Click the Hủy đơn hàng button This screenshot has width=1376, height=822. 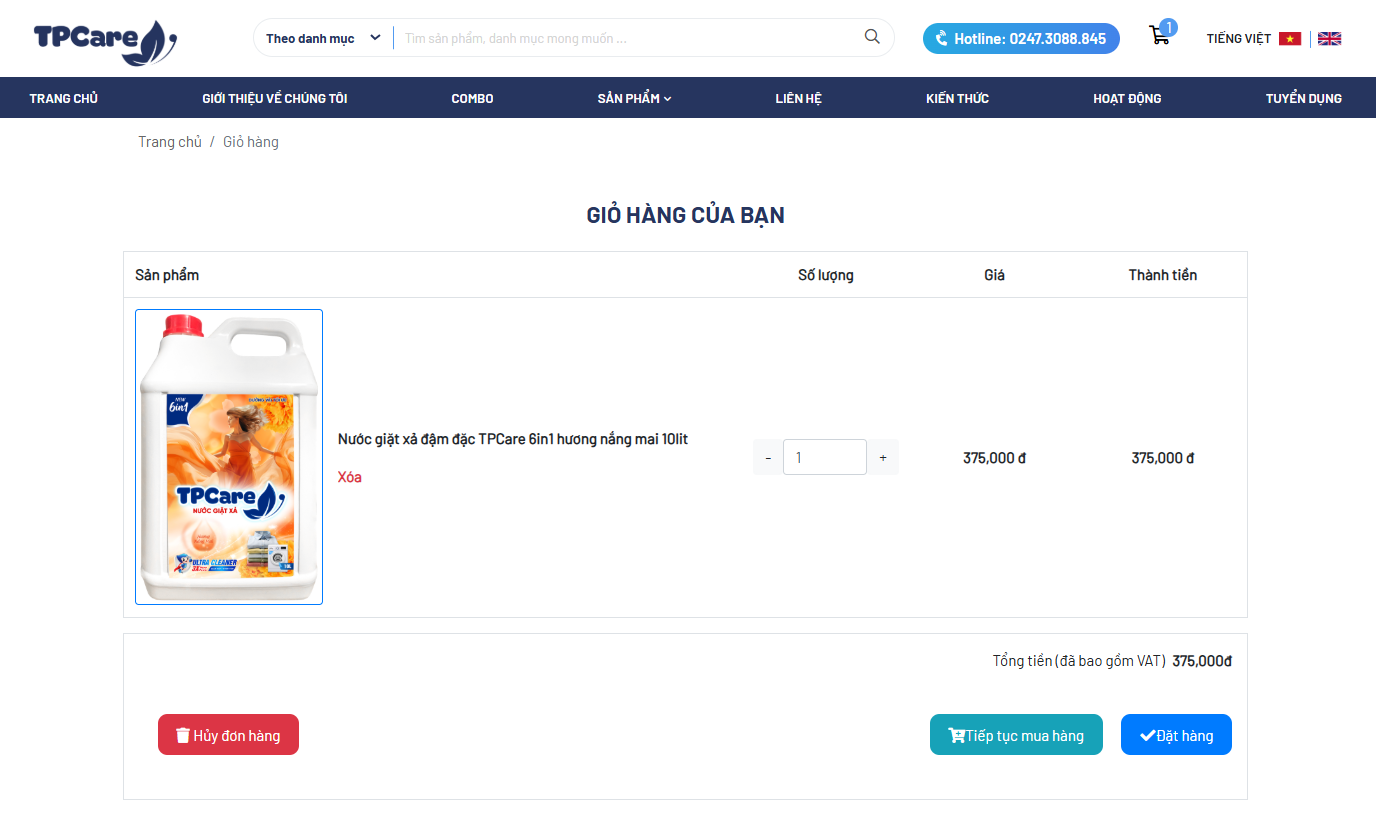(228, 735)
